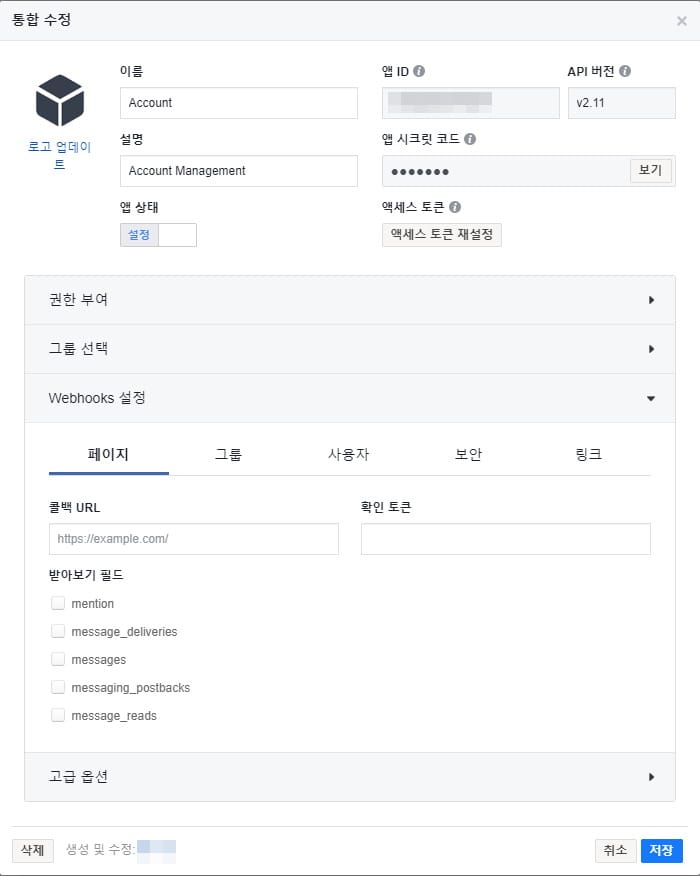Close the 통합 수정 dialog with the X

682,21
